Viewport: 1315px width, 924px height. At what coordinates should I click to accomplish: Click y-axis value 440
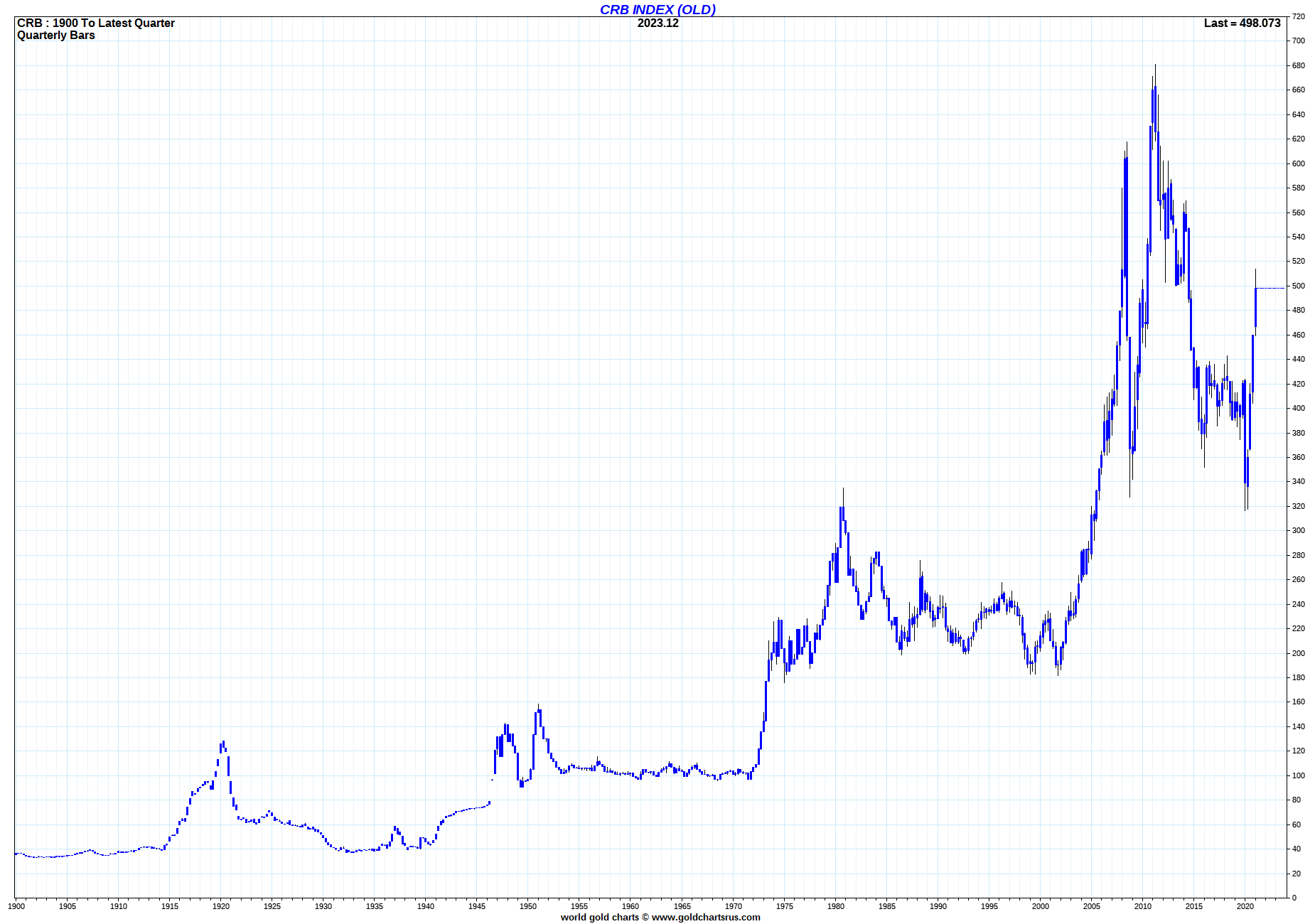tap(1299, 359)
